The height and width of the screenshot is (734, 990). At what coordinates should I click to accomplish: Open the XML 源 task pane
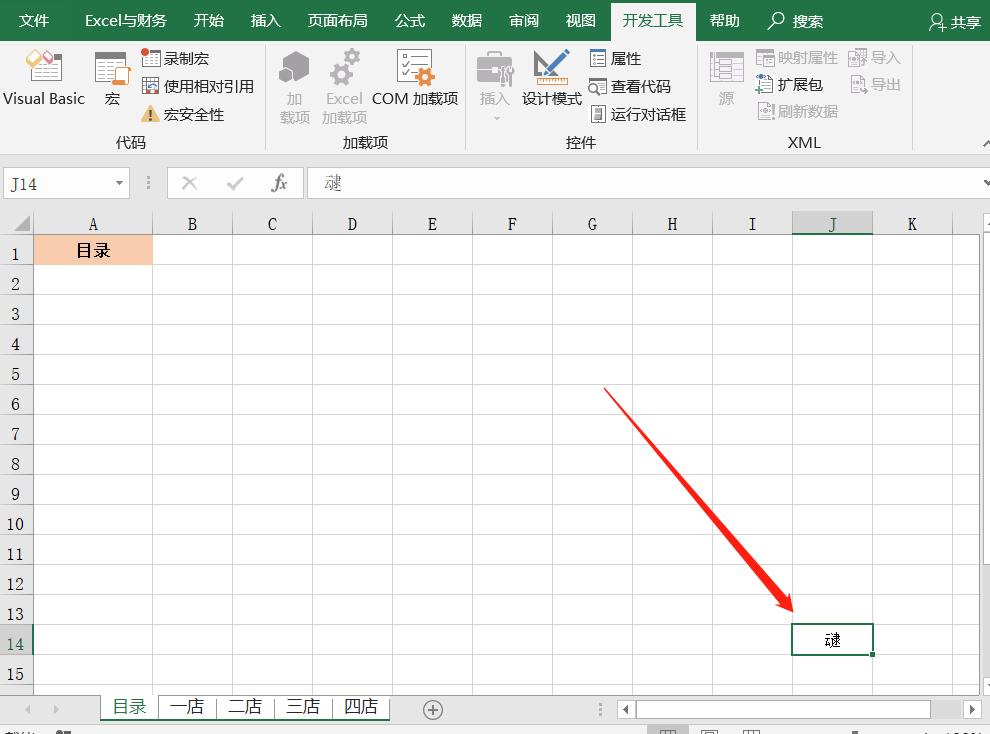click(x=726, y=80)
